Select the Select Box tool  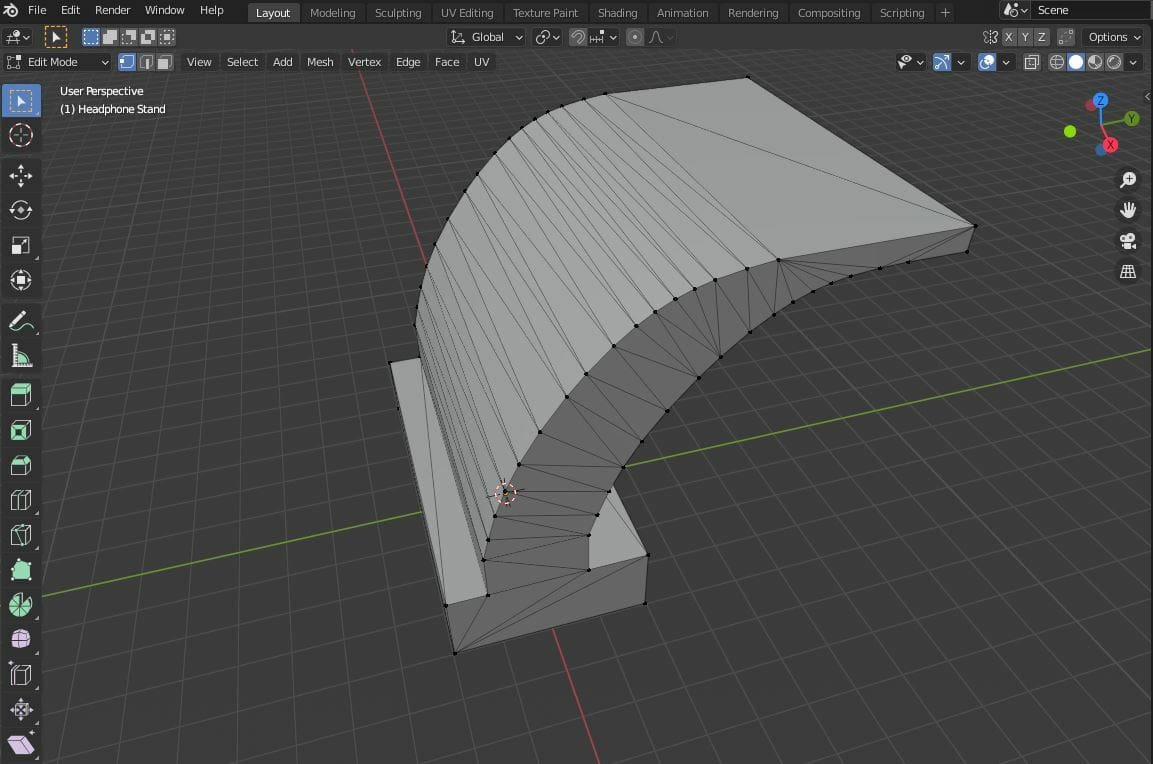21,101
